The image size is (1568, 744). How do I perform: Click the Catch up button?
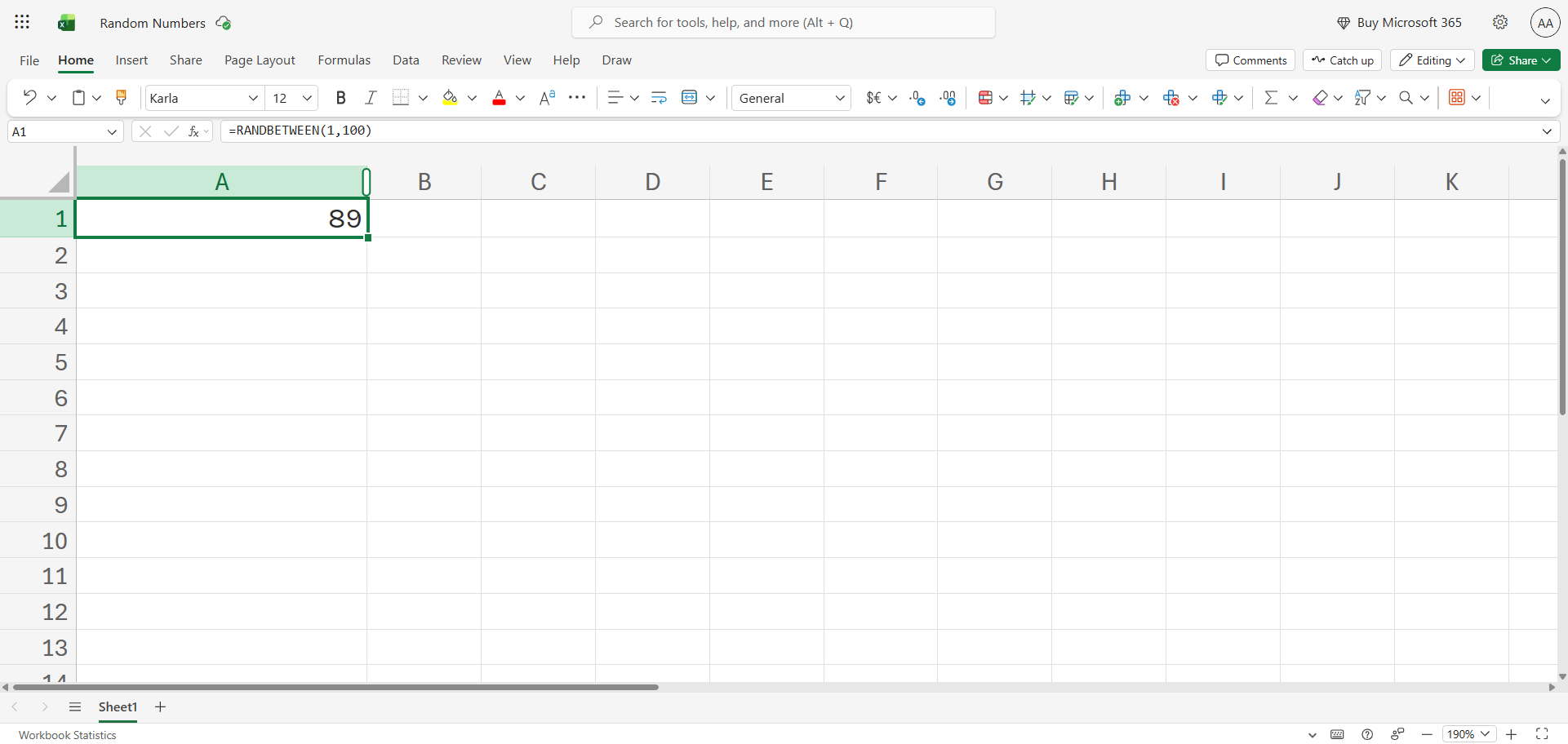point(1343,60)
